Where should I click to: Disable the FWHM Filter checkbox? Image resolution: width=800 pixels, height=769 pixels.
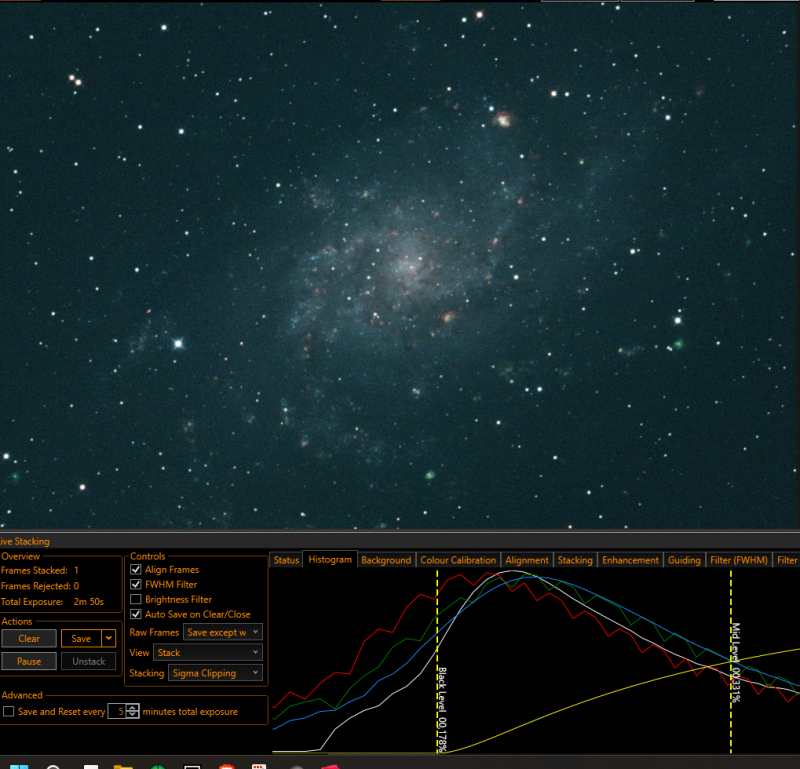(136, 585)
